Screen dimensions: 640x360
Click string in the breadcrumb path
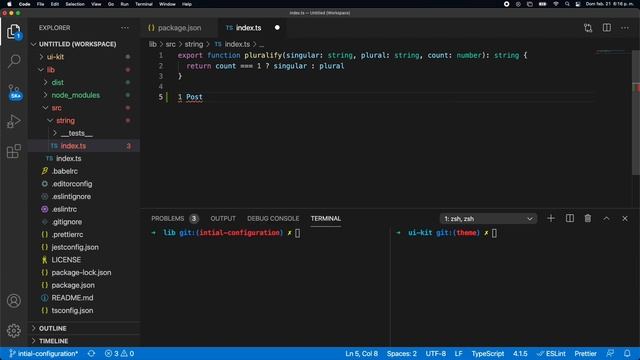pyautogui.click(x=193, y=44)
